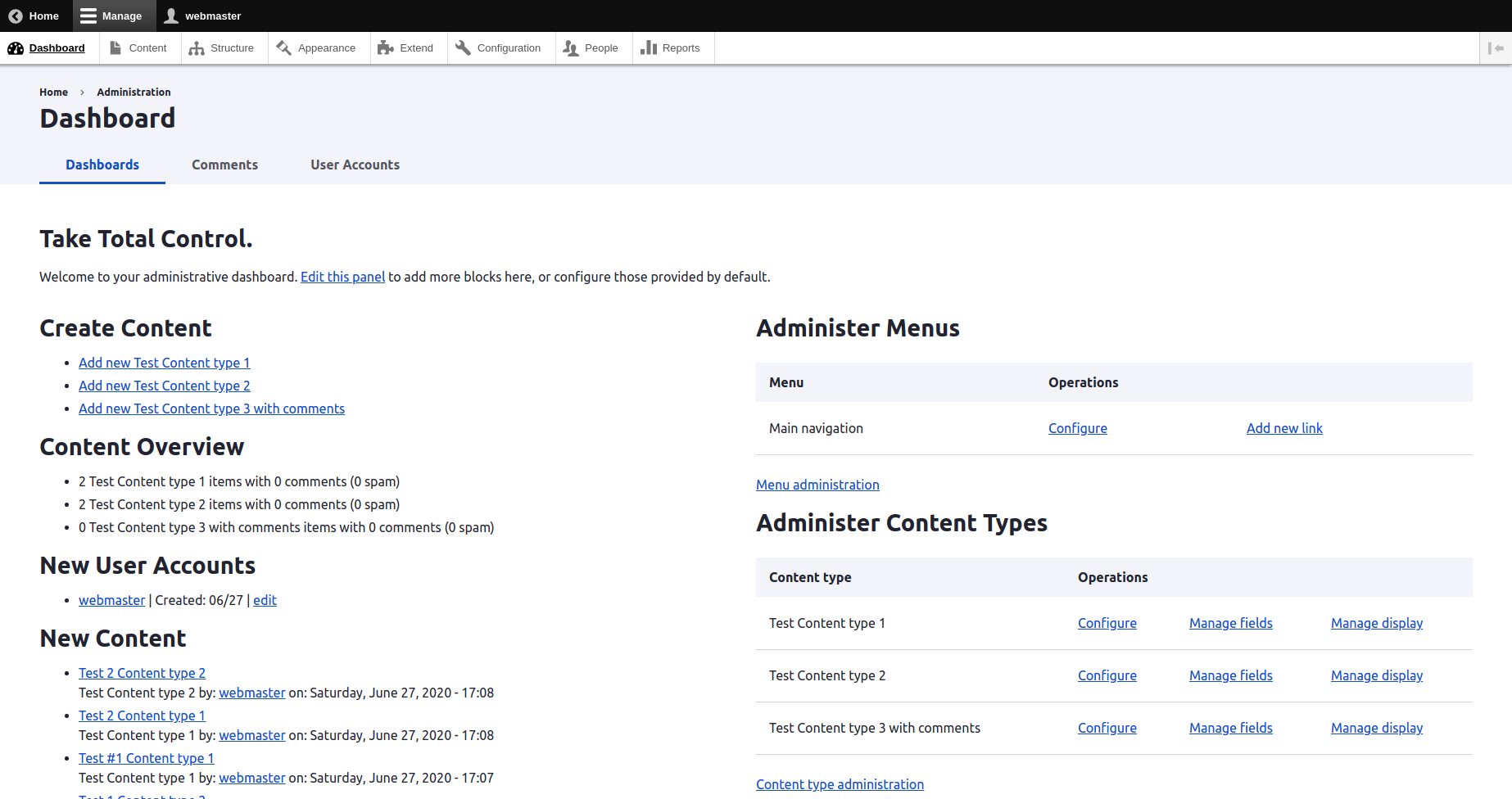
Task: Open the User Accounts tab
Action: click(355, 165)
